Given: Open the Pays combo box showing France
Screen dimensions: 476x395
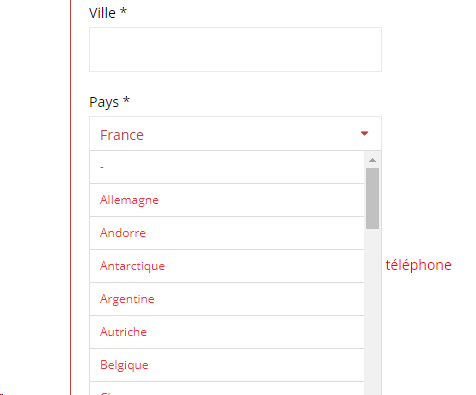Looking at the screenshot, I should 235,134.
